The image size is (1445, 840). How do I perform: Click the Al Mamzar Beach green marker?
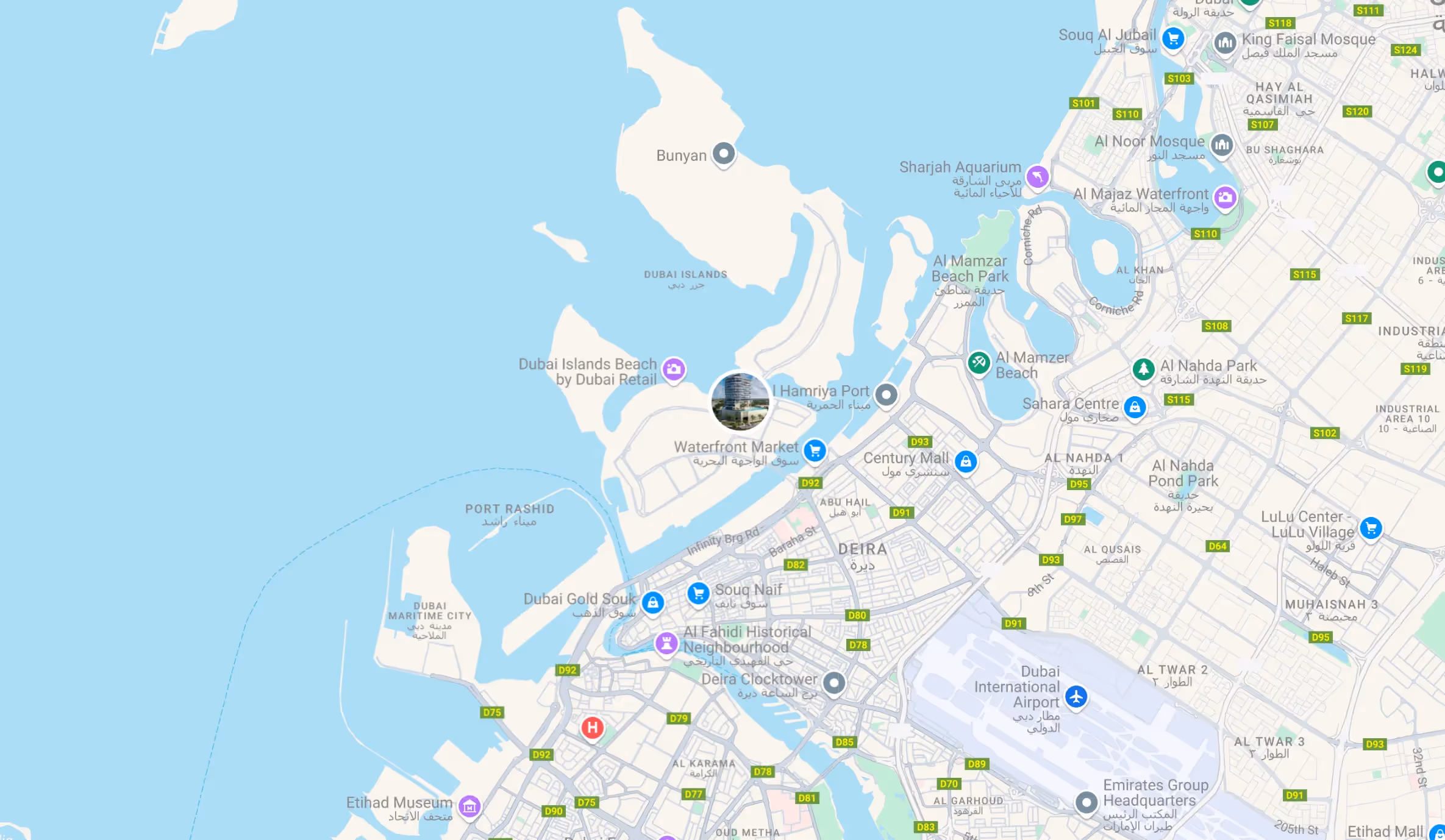979,363
